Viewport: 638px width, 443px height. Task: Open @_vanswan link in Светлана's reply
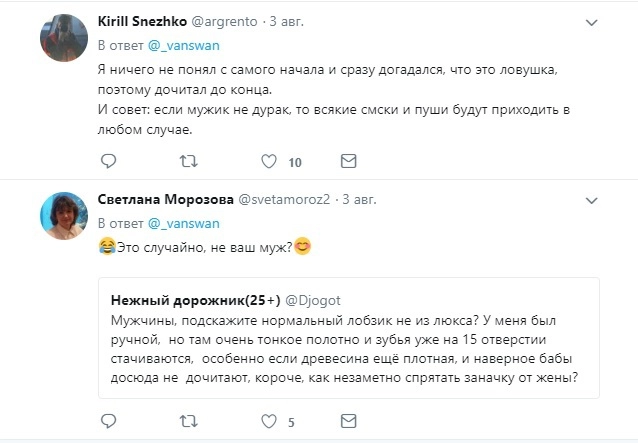[178, 221]
